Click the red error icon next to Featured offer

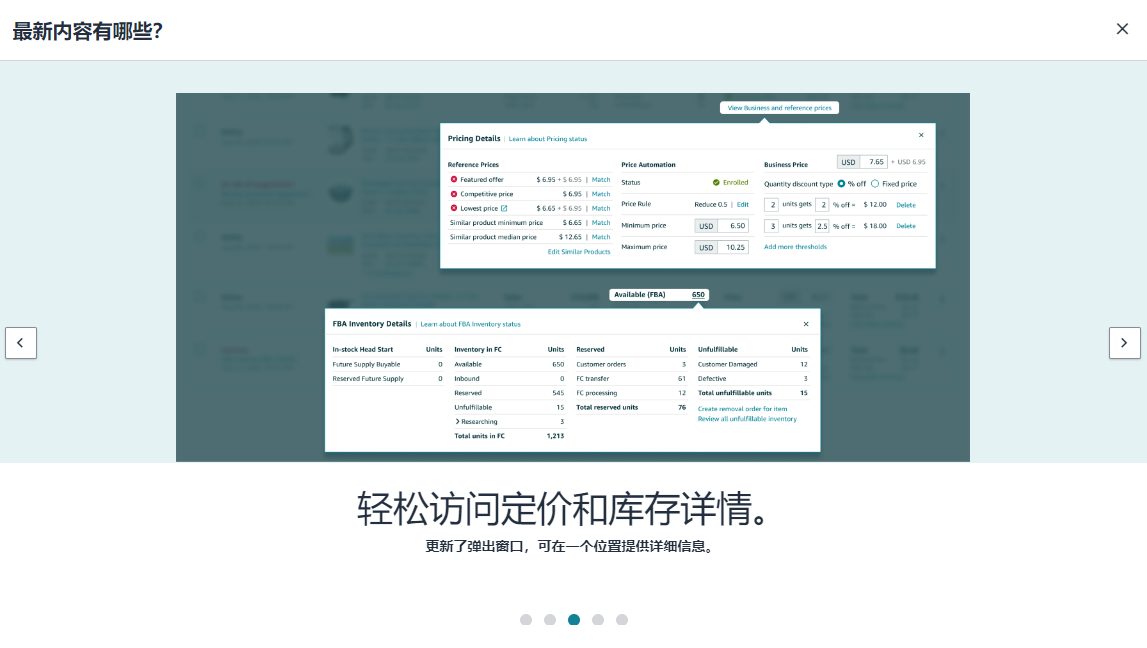(455, 180)
